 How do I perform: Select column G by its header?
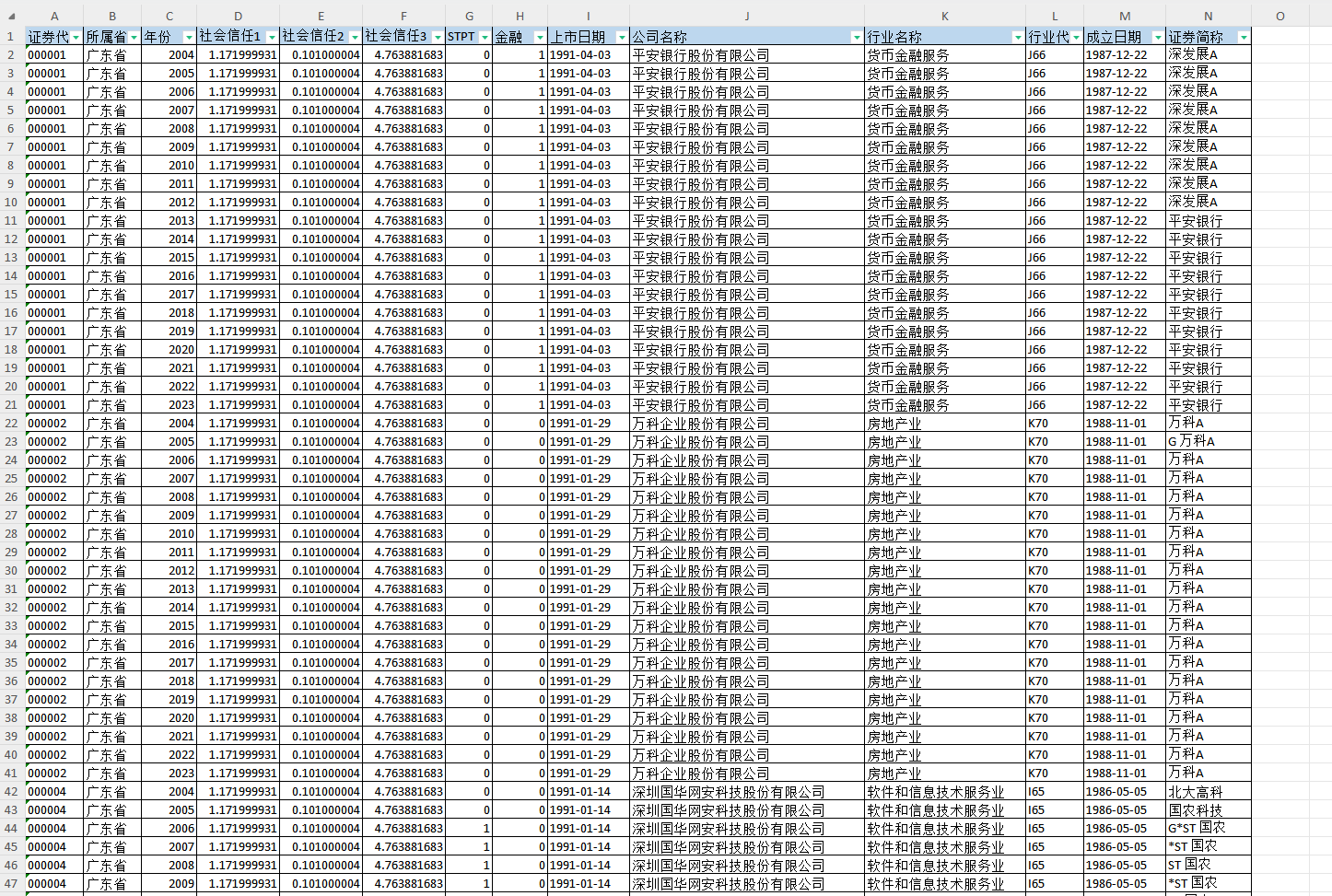point(469,16)
